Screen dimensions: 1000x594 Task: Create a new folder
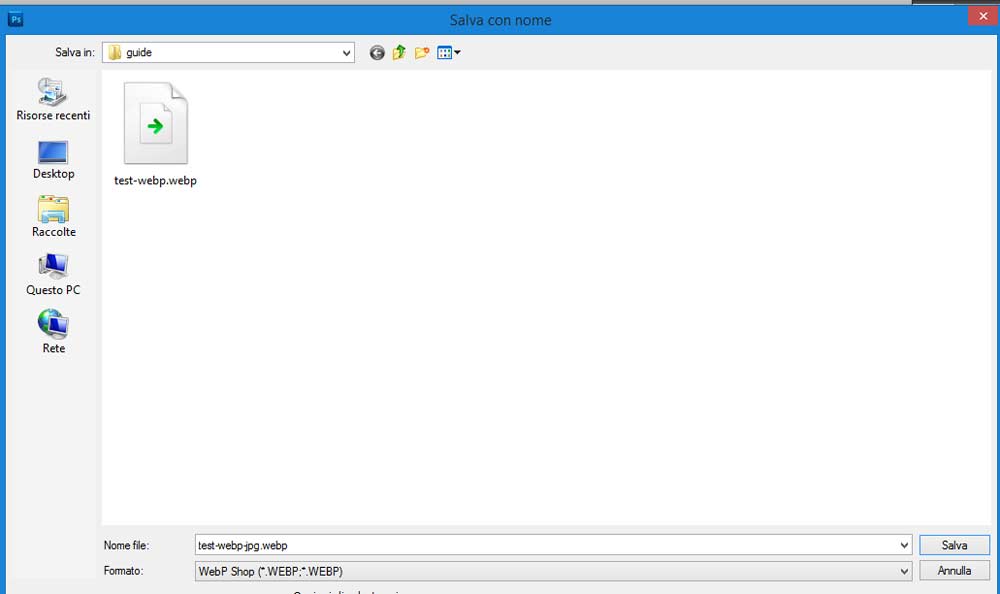click(x=422, y=53)
